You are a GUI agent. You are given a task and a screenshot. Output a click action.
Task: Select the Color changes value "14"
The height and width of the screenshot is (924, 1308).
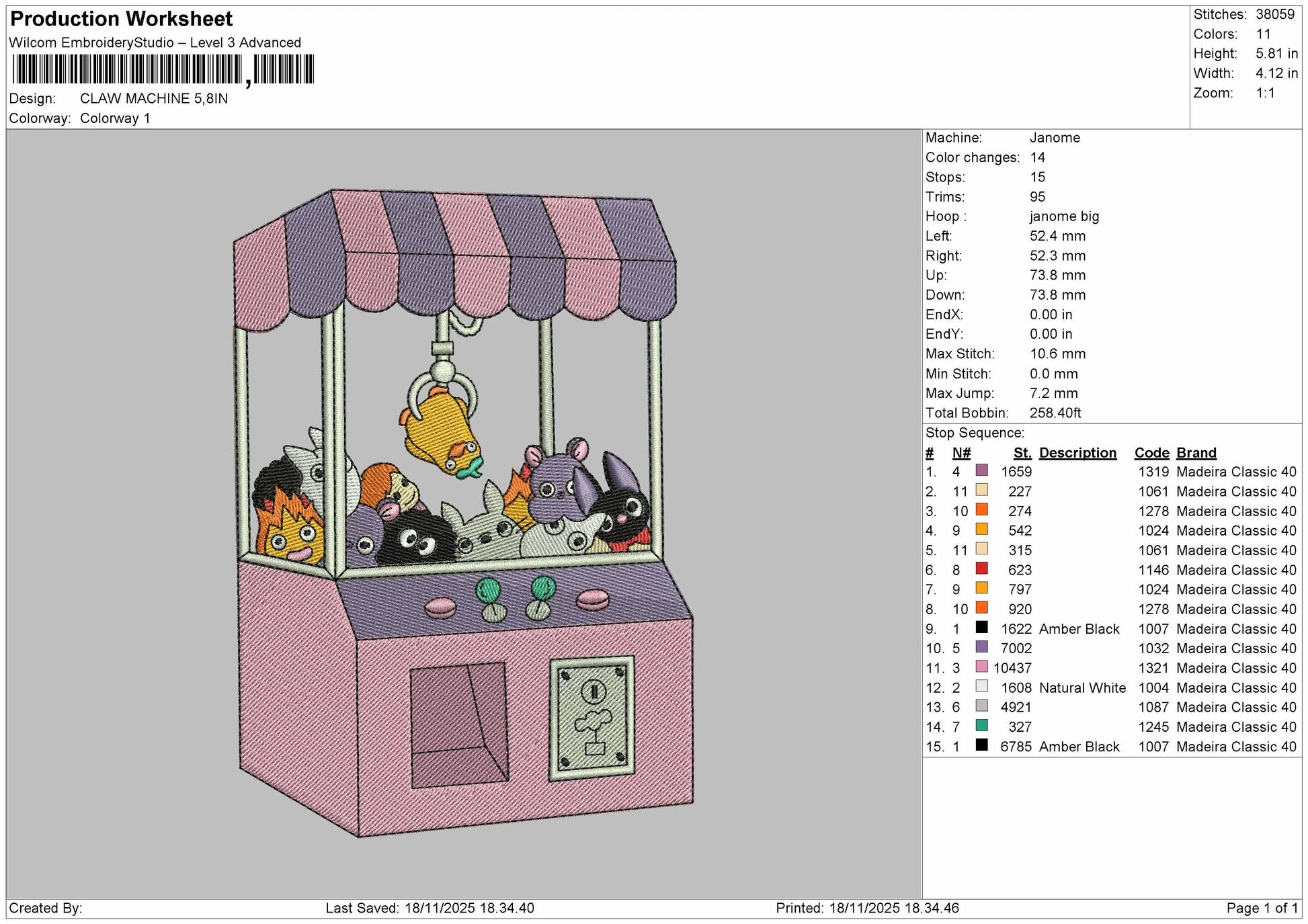click(1038, 157)
